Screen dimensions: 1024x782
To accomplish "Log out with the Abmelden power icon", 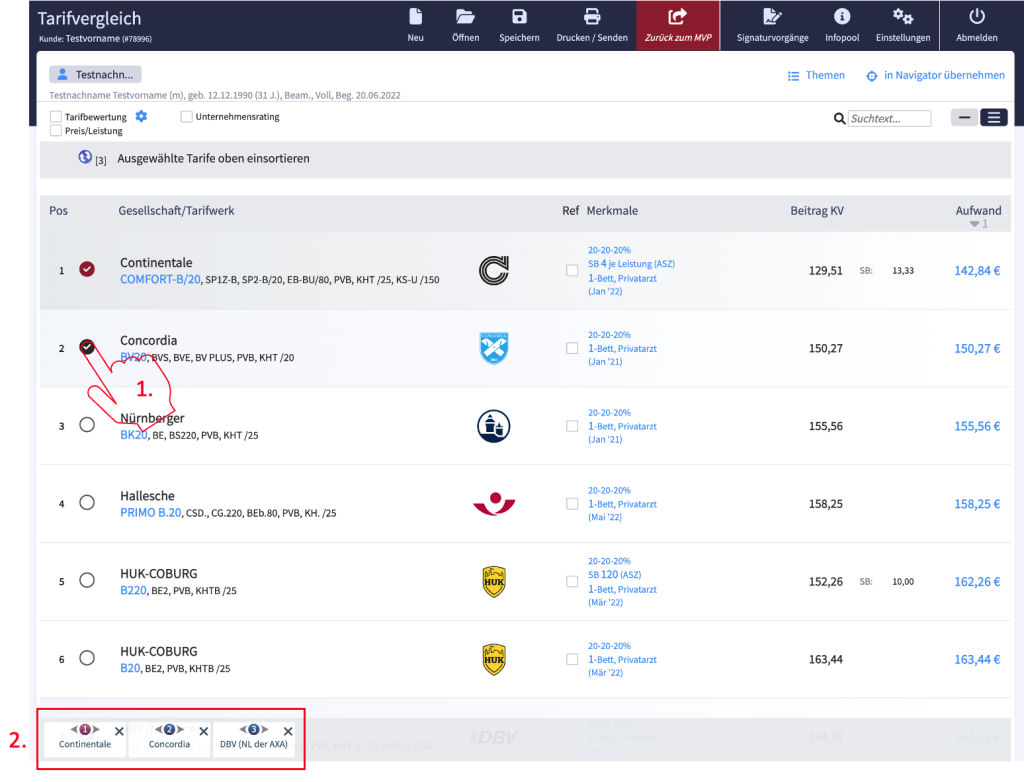I will click(976, 25).
